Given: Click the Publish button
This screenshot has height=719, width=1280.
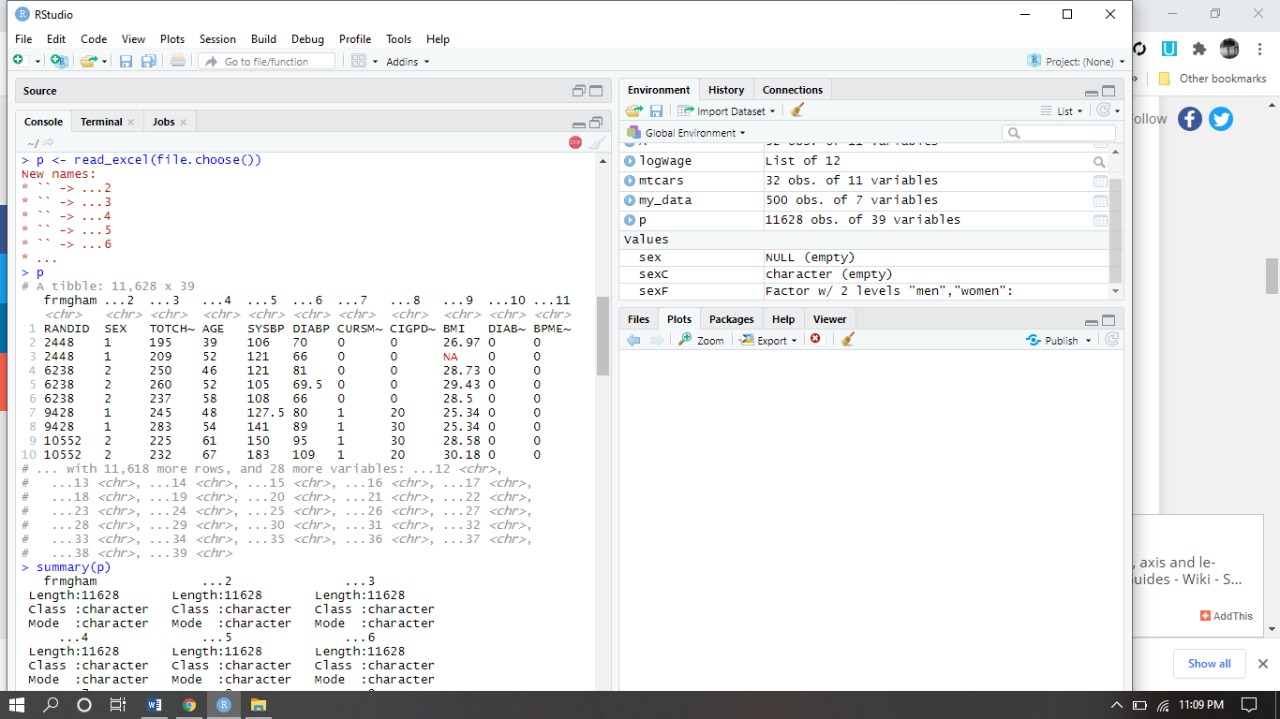Looking at the screenshot, I should [1059, 340].
